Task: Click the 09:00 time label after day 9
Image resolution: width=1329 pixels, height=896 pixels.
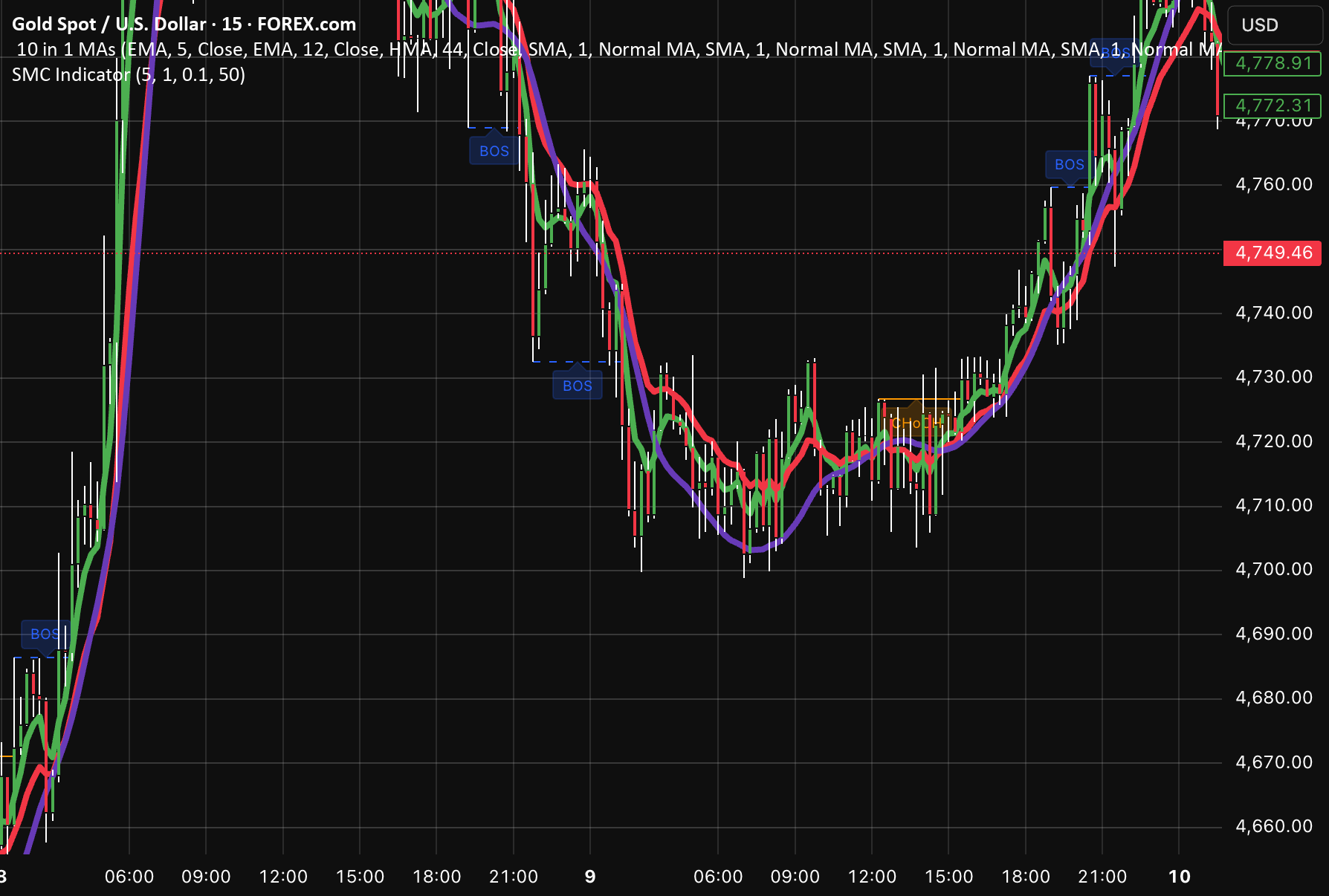Action: click(x=795, y=877)
